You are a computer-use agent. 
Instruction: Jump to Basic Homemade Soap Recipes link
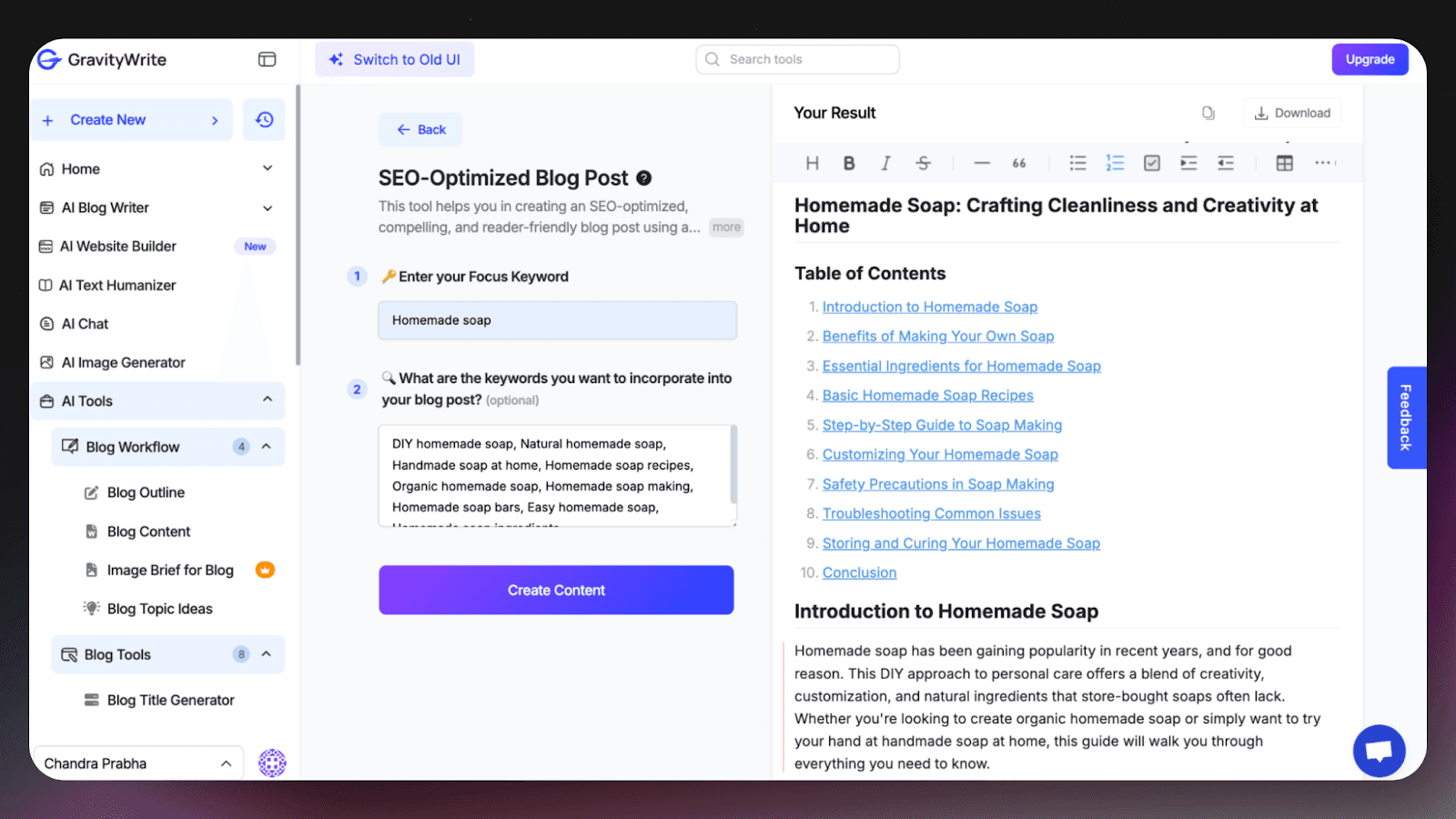[x=928, y=395]
